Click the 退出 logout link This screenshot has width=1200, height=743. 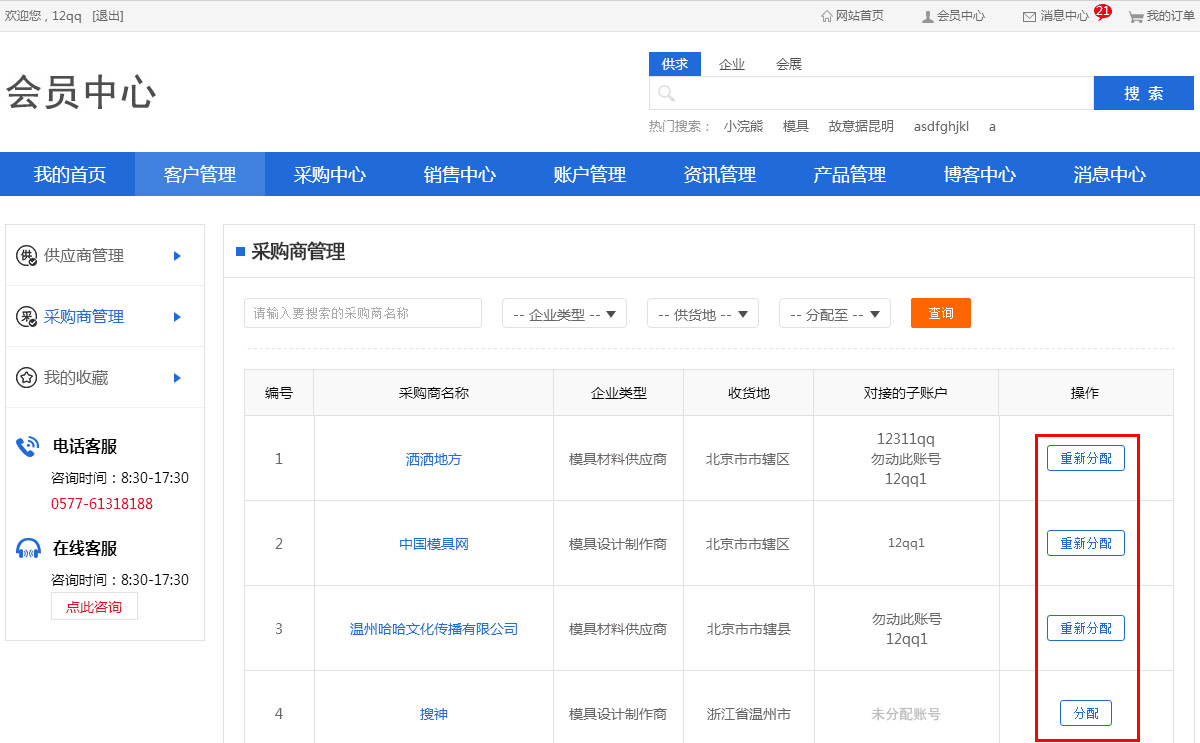(108, 16)
